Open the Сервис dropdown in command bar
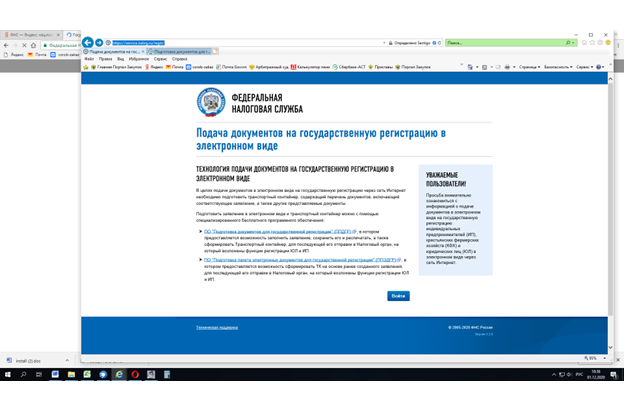Screen dimensions: 624x413 click(x=585, y=67)
